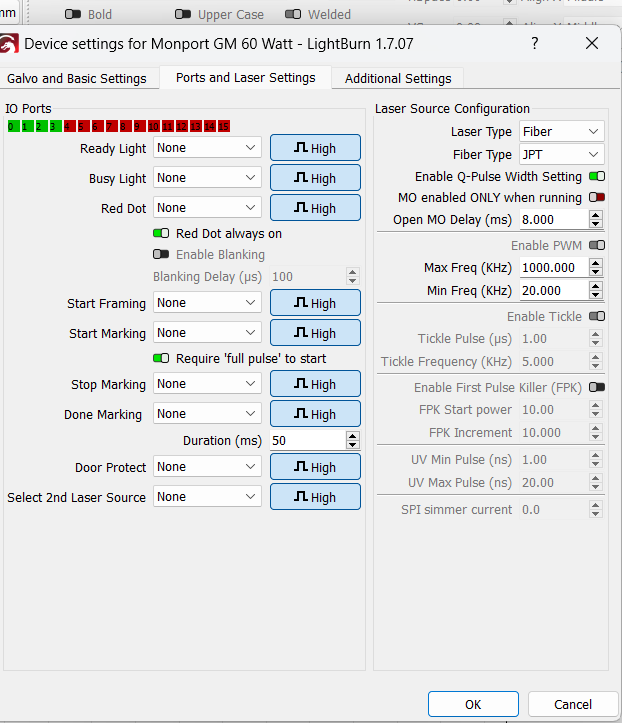This screenshot has width=622, height=723.
Task: Toggle the Enable PWM switch
Action: coord(597,245)
